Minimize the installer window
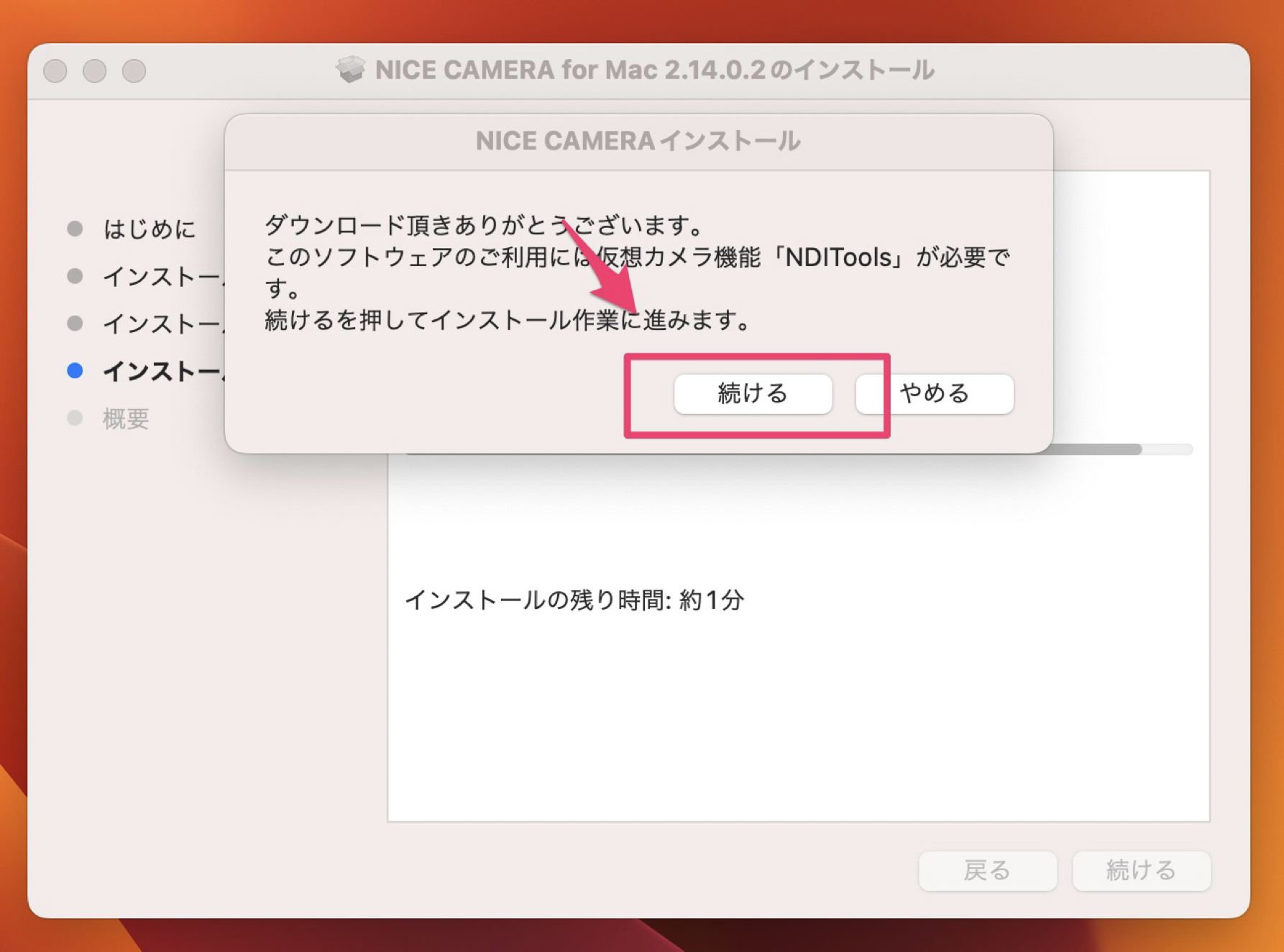The width and height of the screenshot is (1284, 952). pyautogui.click(x=95, y=70)
